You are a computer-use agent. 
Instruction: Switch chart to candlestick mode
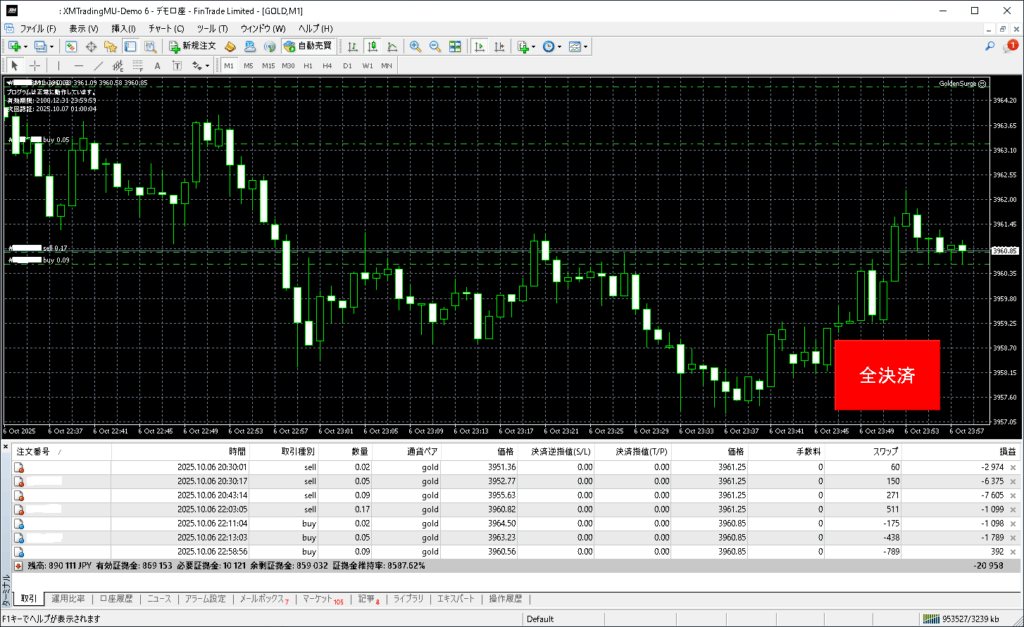(371, 47)
